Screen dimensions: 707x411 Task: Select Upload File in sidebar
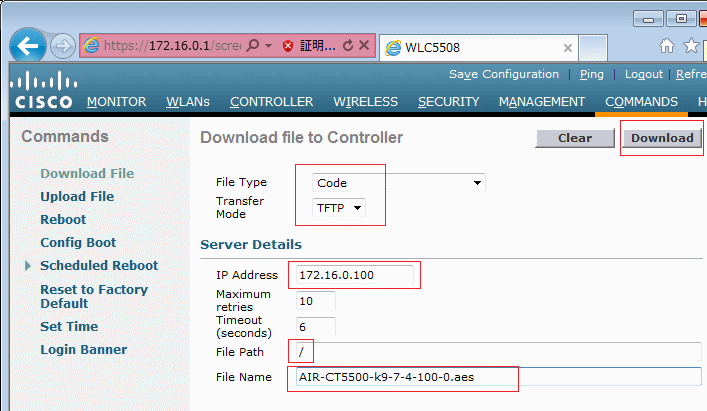click(x=77, y=196)
